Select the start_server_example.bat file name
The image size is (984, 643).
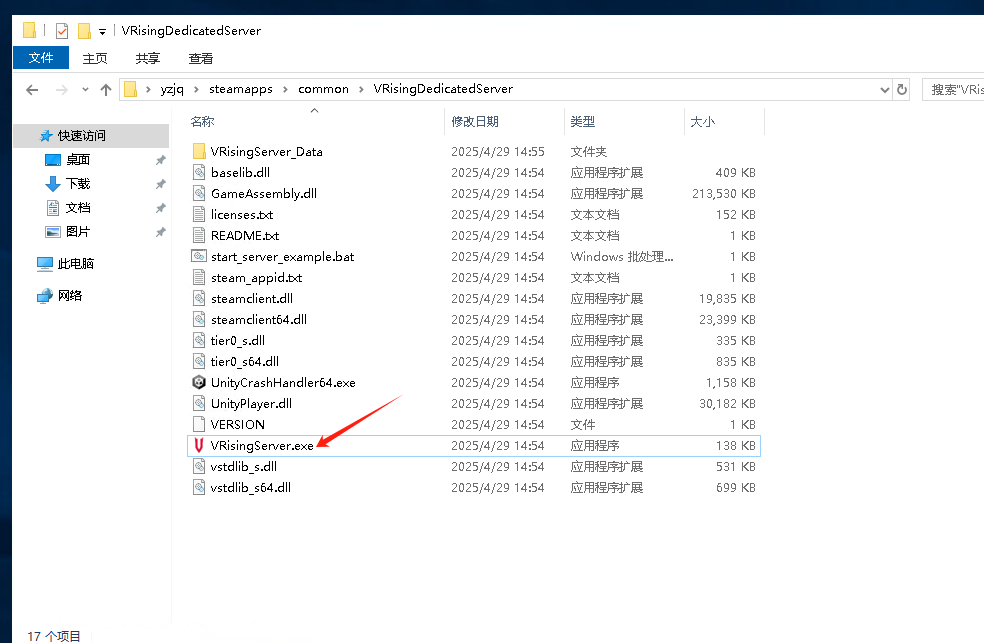[x=282, y=257]
